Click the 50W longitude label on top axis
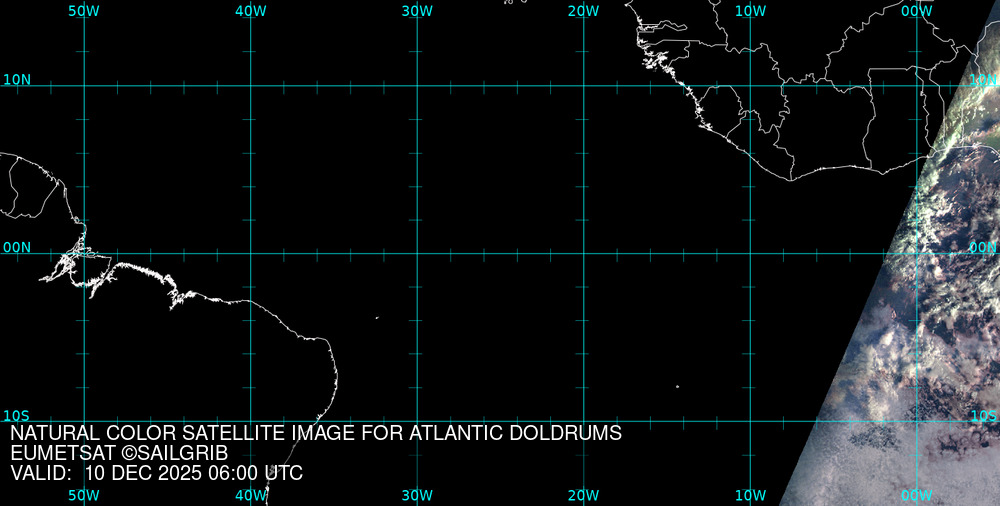The image size is (1000, 506). [84, 11]
